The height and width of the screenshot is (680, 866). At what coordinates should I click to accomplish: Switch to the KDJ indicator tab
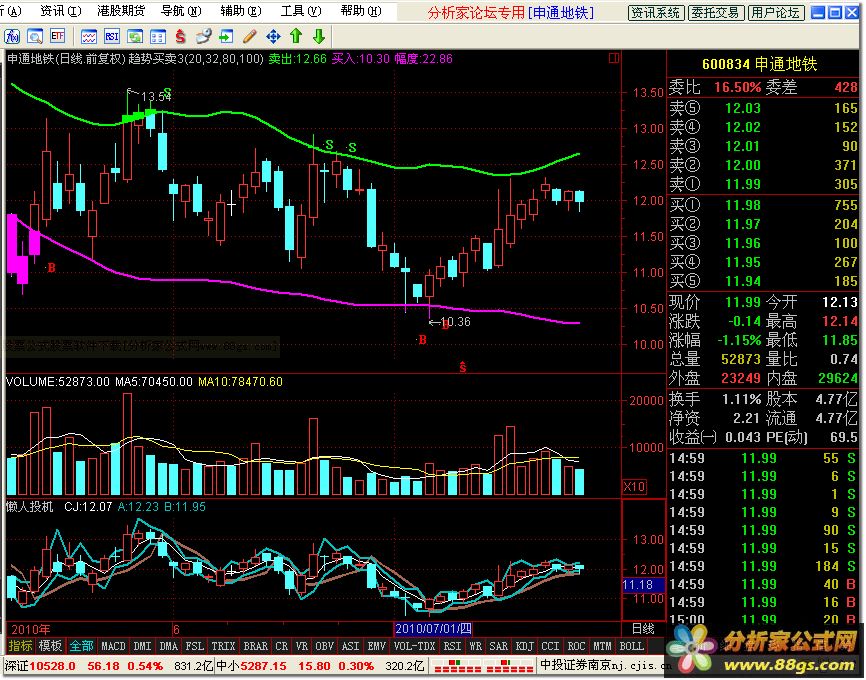[x=525, y=646]
